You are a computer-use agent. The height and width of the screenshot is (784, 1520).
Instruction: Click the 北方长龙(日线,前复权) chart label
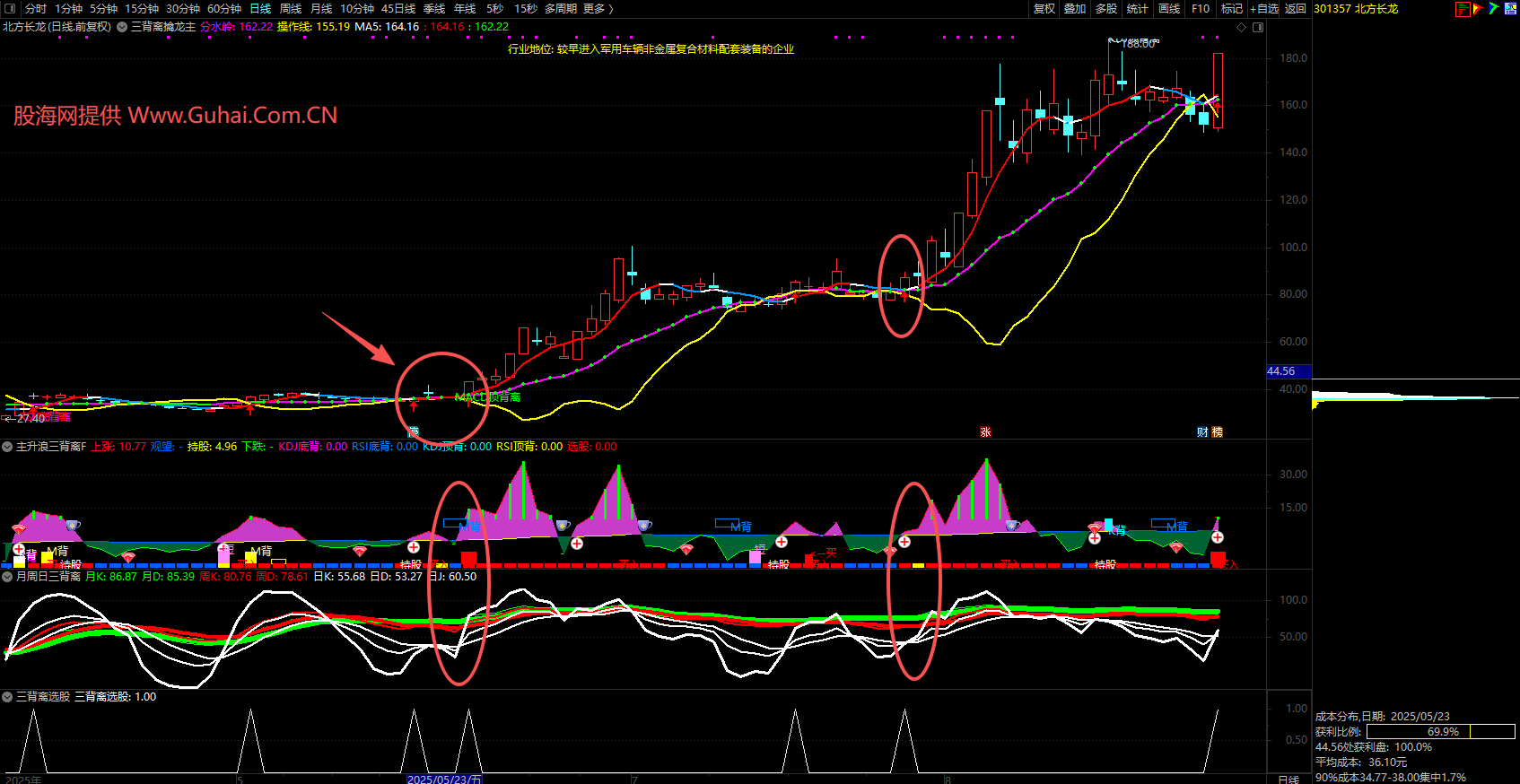57,27
